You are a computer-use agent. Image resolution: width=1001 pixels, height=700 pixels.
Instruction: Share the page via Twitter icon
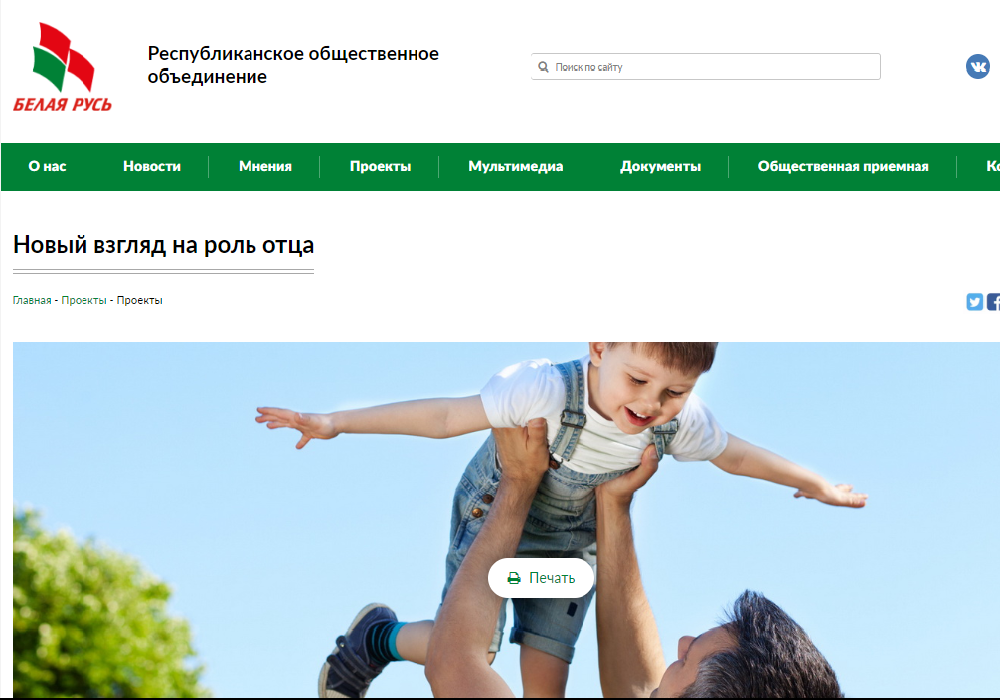point(975,302)
